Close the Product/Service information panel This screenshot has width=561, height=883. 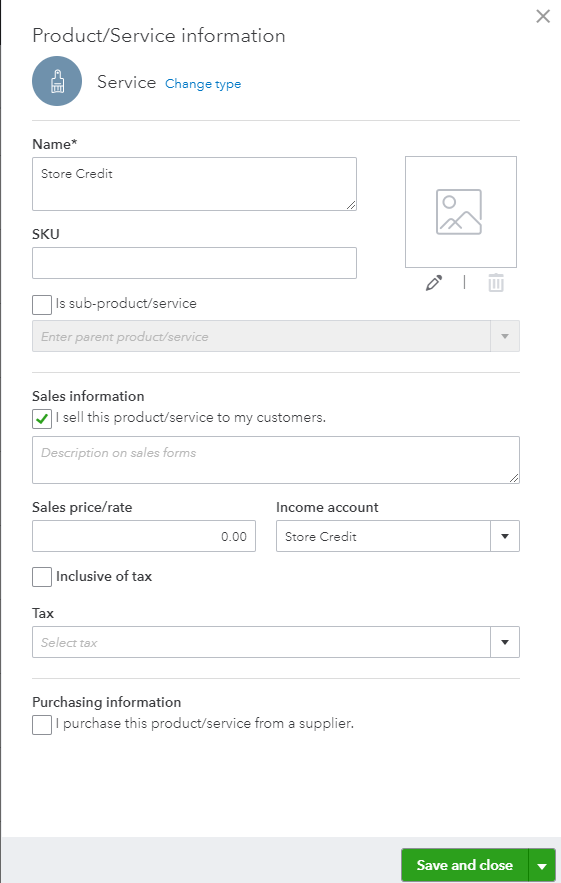(543, 16)
